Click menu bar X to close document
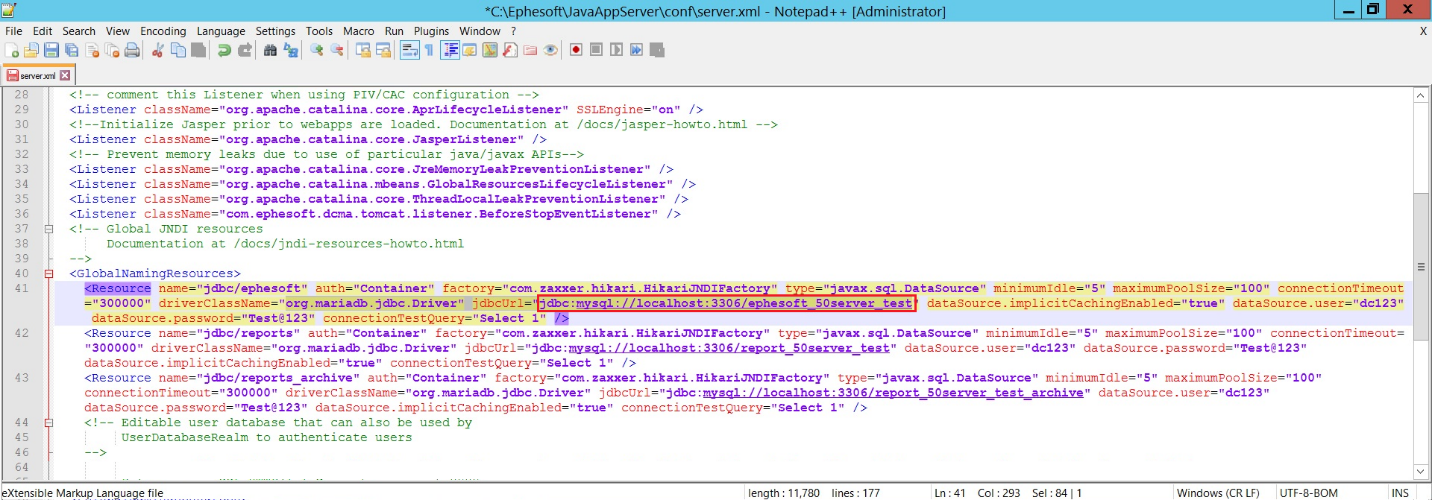 1423,31
